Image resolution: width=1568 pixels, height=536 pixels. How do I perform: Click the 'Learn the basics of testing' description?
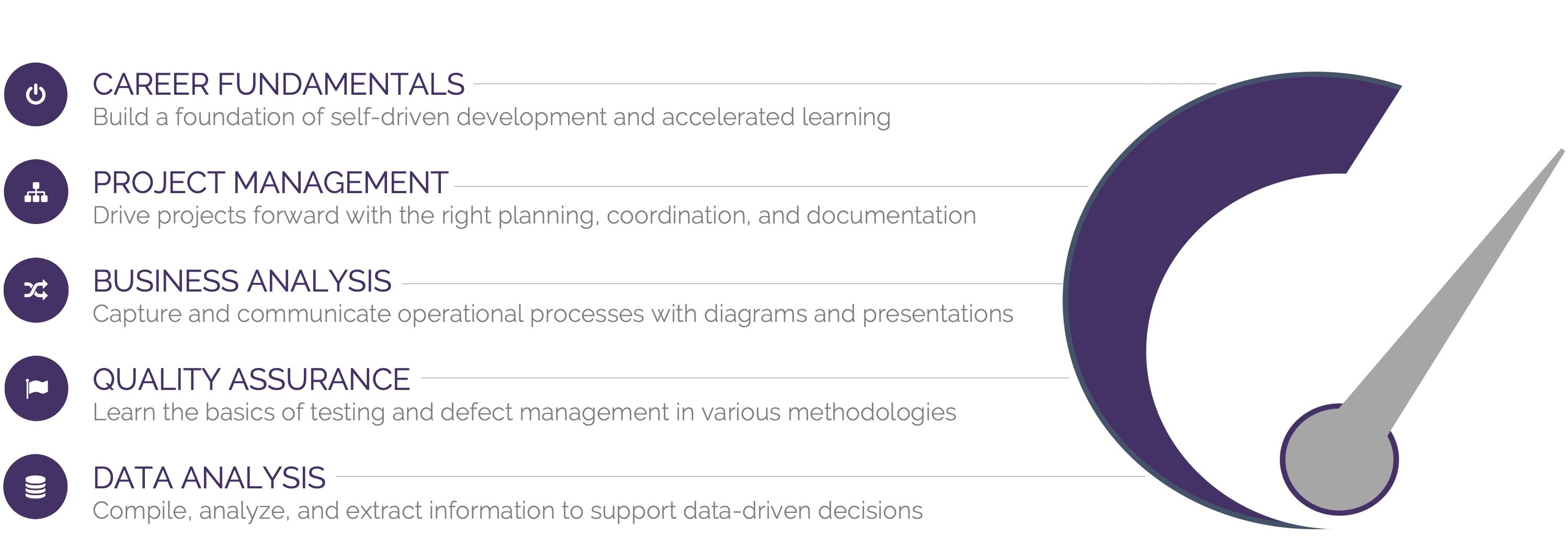click(524, 412)
